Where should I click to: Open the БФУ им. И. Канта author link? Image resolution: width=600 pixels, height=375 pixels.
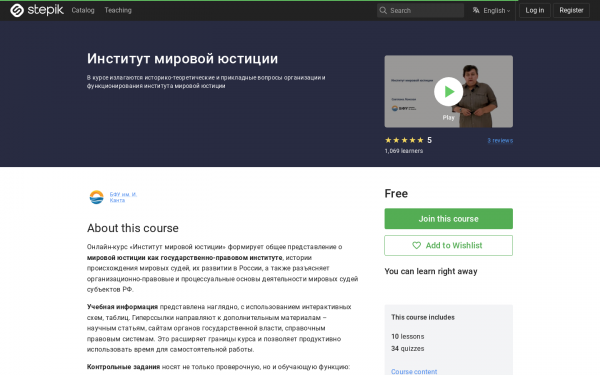coord(123,197)
